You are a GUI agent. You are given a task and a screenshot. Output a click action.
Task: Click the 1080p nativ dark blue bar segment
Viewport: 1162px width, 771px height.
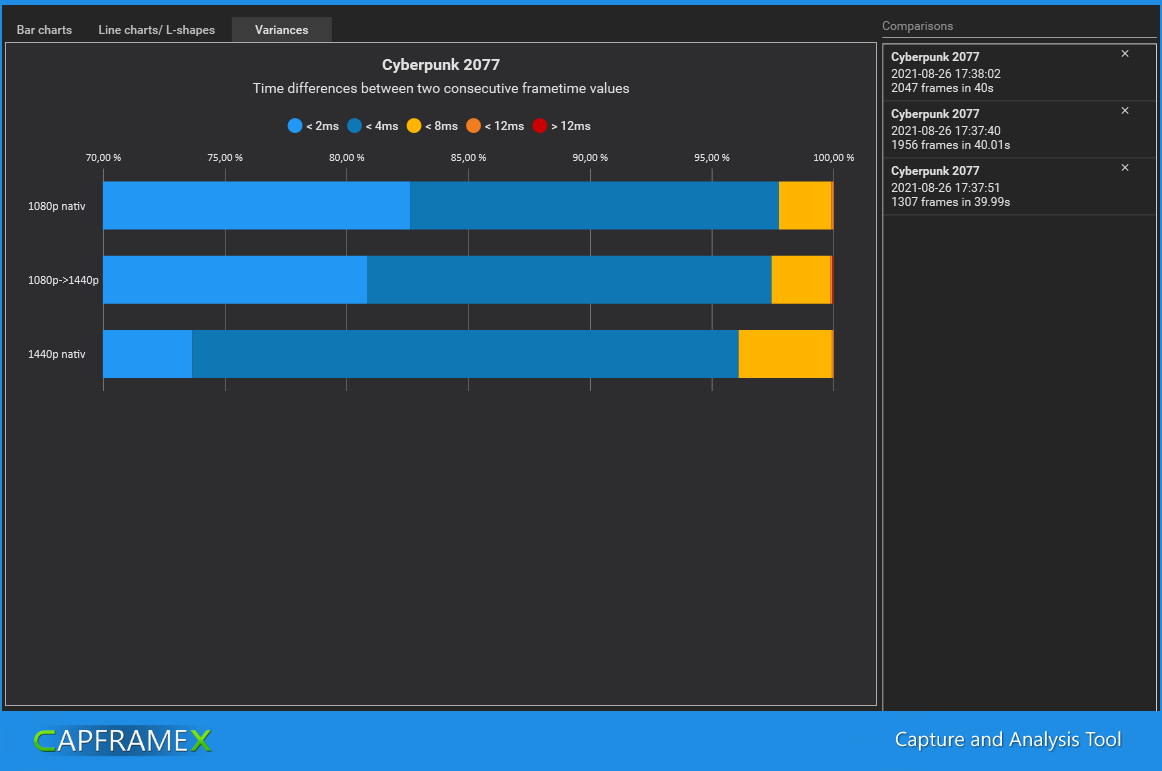click(594, 205)
